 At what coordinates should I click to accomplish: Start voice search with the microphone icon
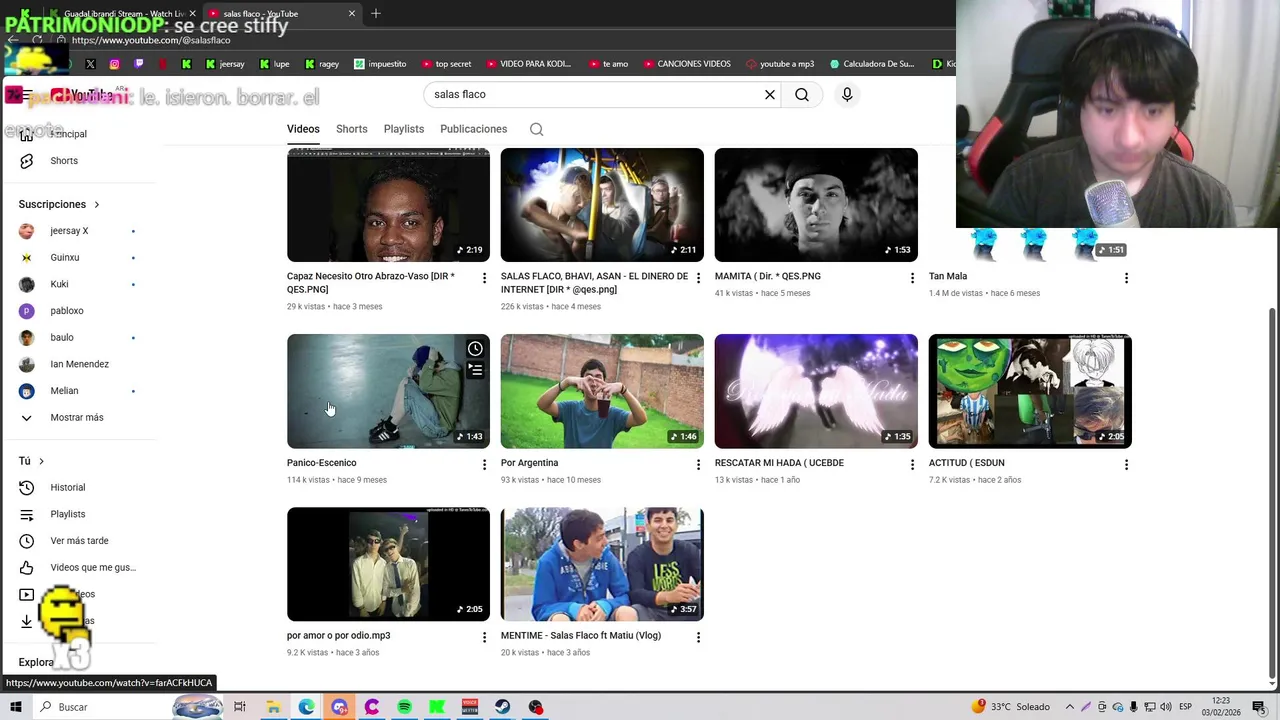pyautogui.click(x=847, y=94)
